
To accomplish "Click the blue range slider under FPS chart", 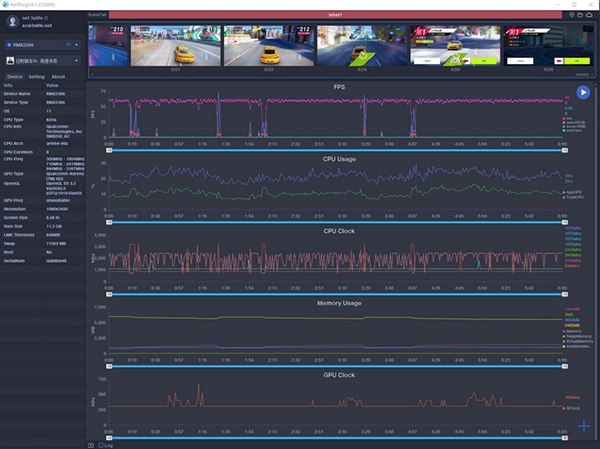I will [x=340, y=149].
